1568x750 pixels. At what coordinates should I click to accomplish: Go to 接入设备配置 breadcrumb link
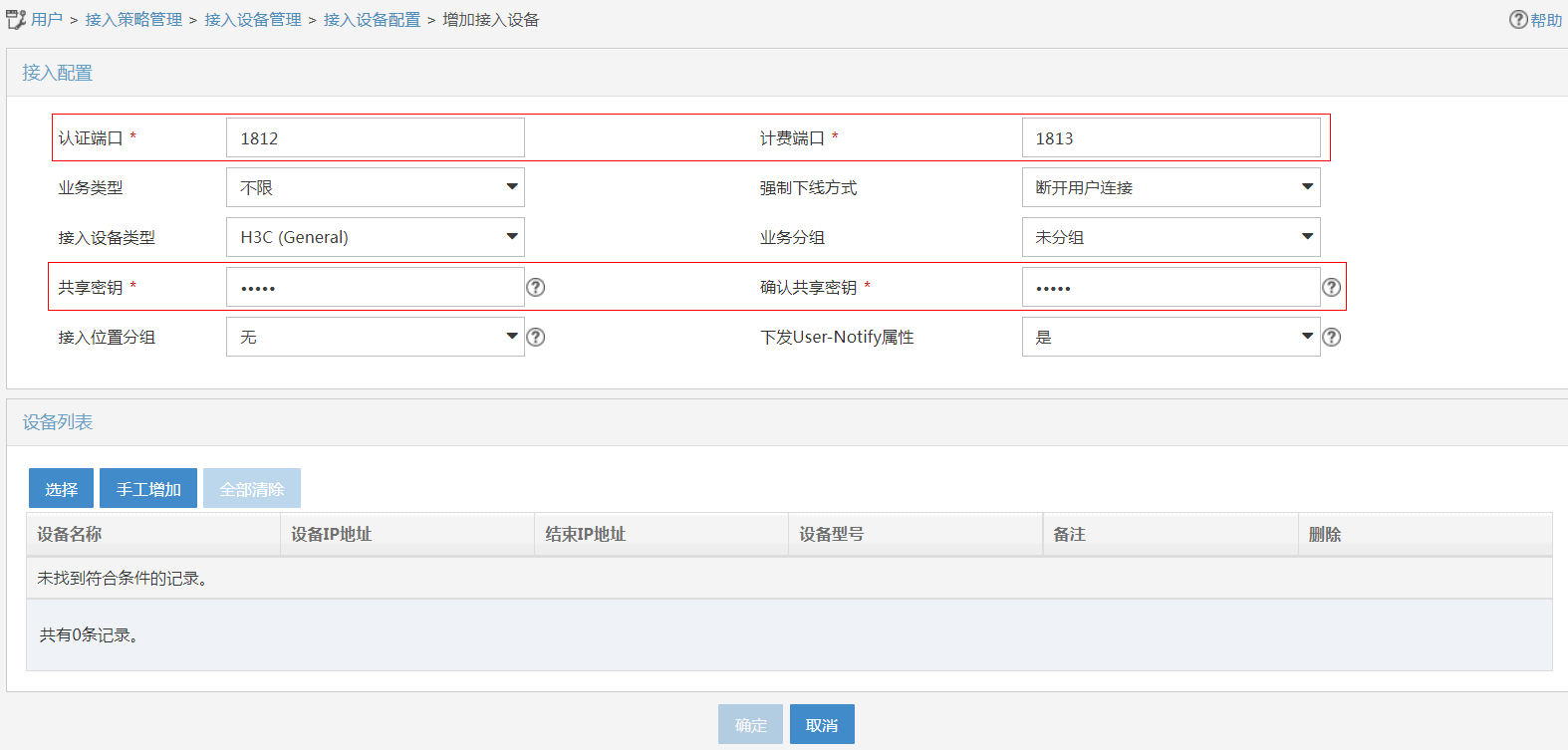click(x=372, y=20)
